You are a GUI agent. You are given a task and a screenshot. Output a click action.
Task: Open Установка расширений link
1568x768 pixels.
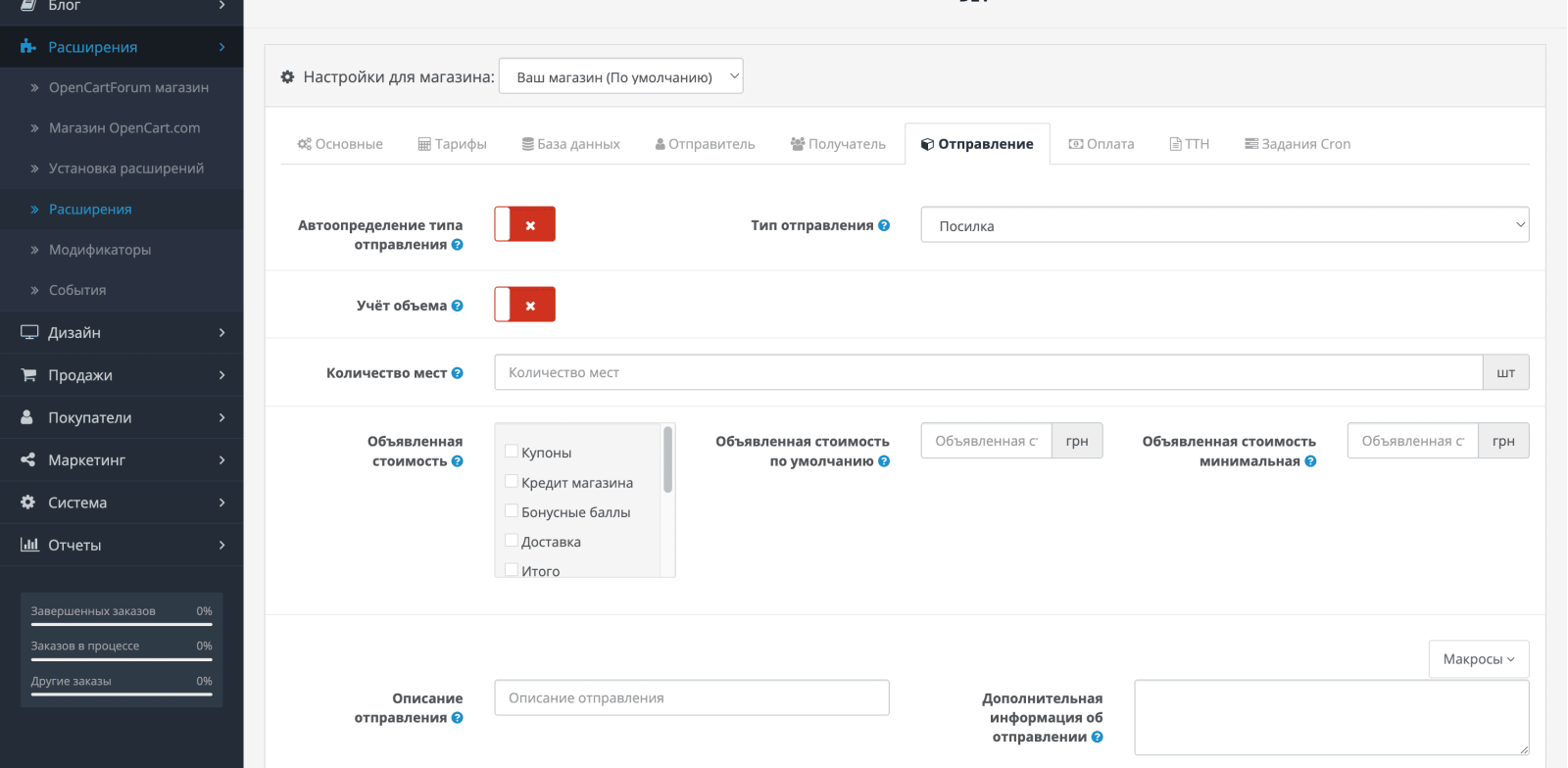(x=126, y=168)
